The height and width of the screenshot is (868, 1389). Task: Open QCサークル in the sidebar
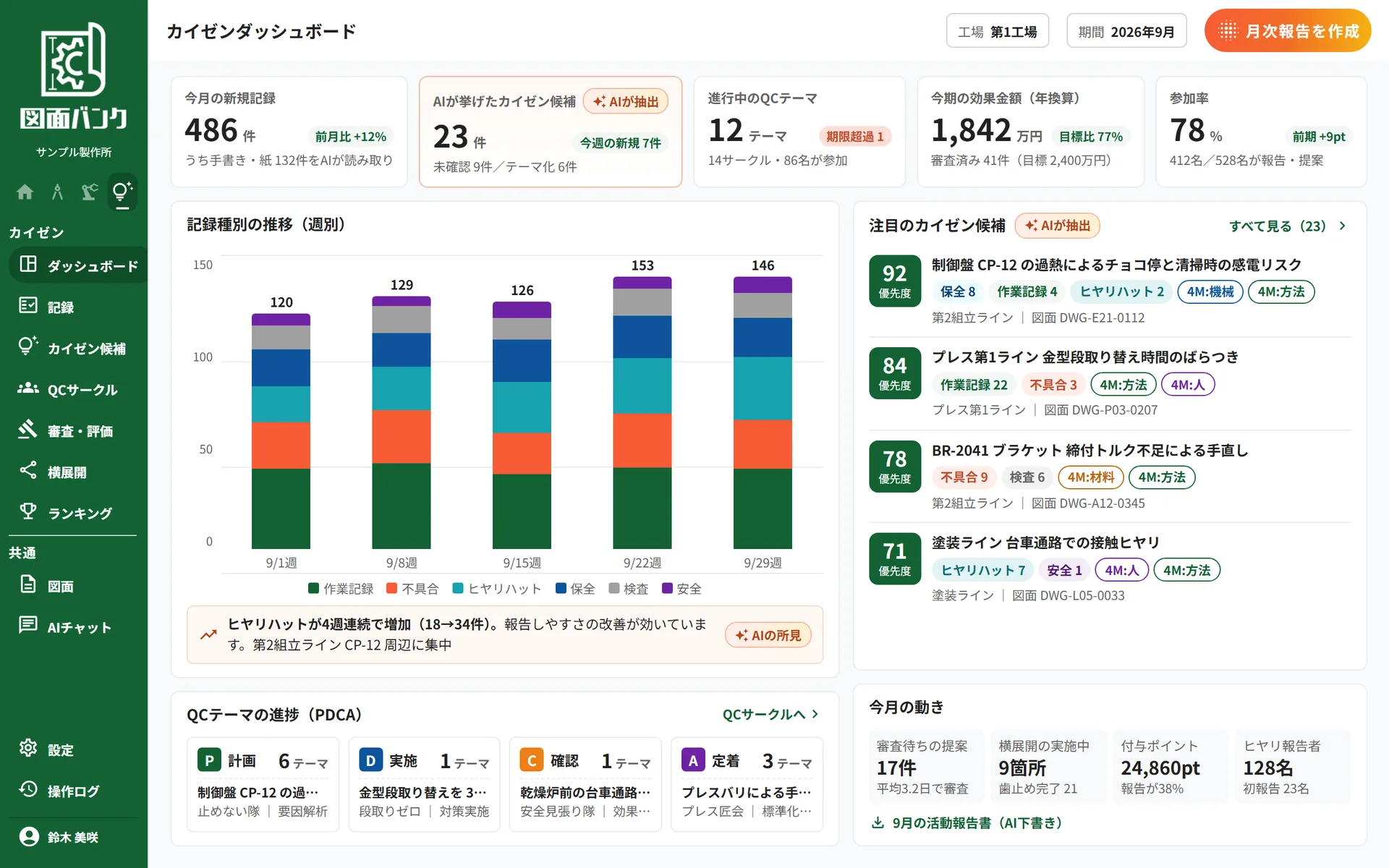pyautogui.click(x=74, y=389)
